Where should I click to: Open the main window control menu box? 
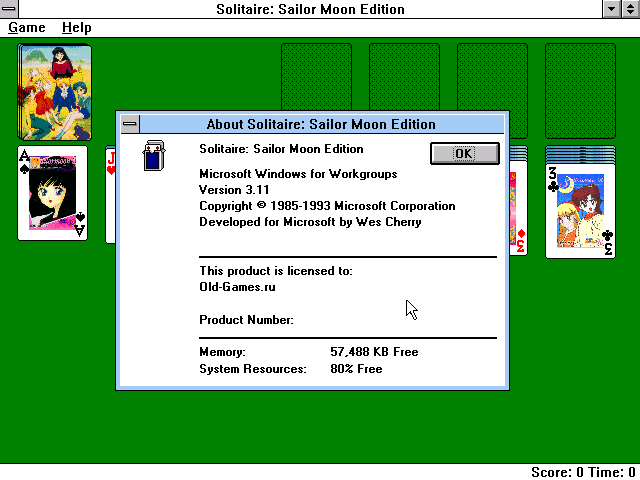click(x=9, y=9)
